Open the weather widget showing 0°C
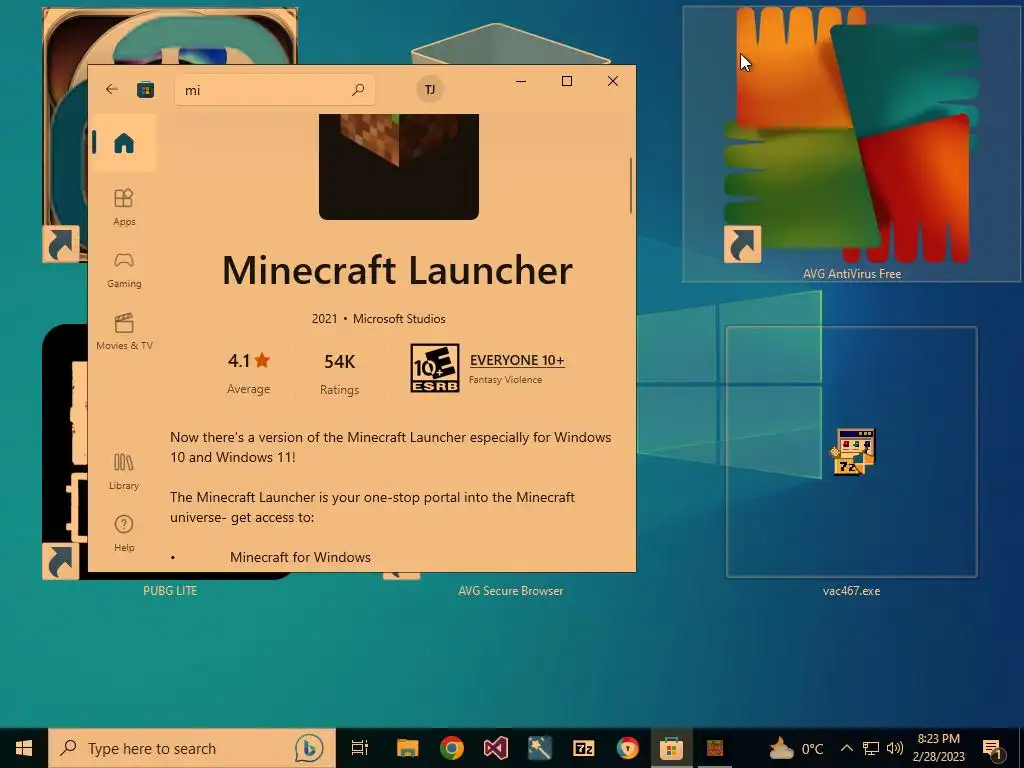 (795, 748)
